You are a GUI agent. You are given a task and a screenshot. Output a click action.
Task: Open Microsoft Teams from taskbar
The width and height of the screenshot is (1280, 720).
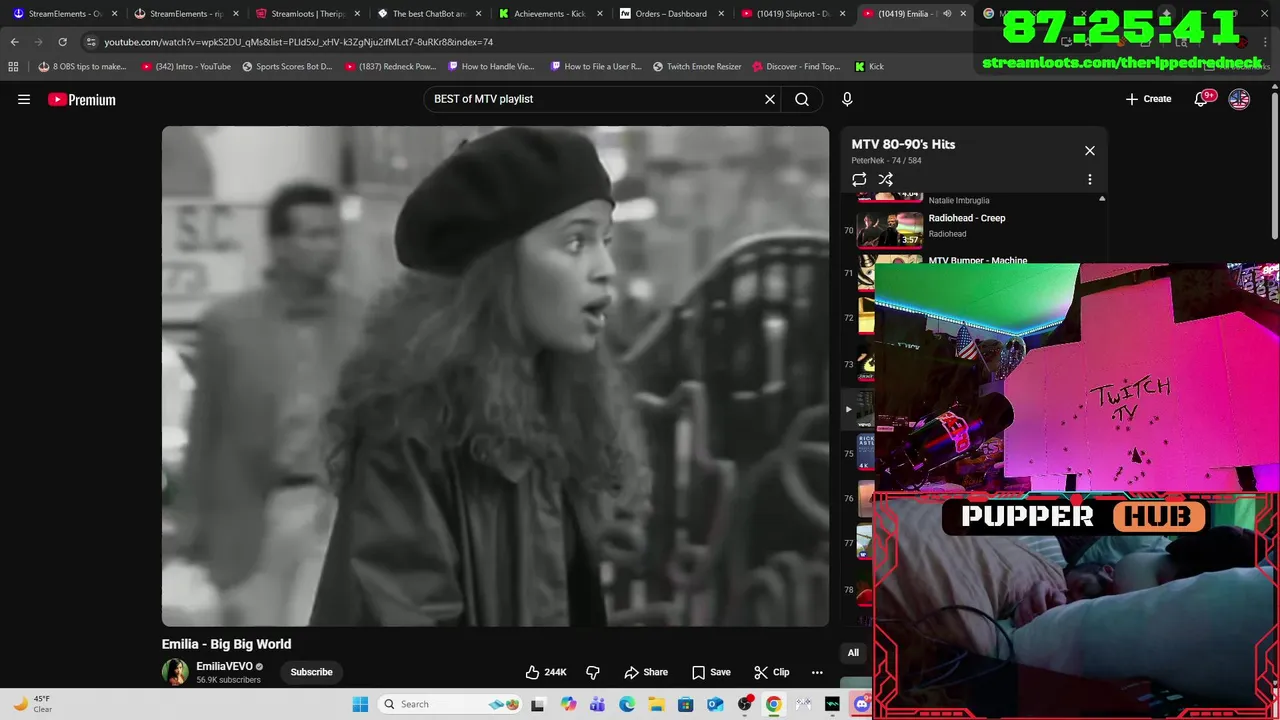point(597,704)
